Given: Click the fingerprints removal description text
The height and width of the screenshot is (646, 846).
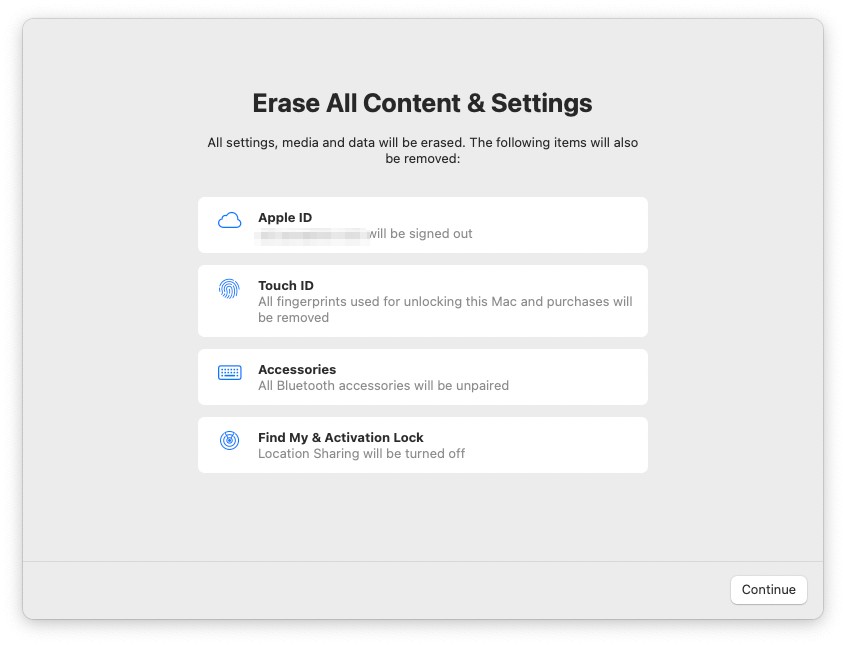Looking at the screenshot, I should pos(445,309).
